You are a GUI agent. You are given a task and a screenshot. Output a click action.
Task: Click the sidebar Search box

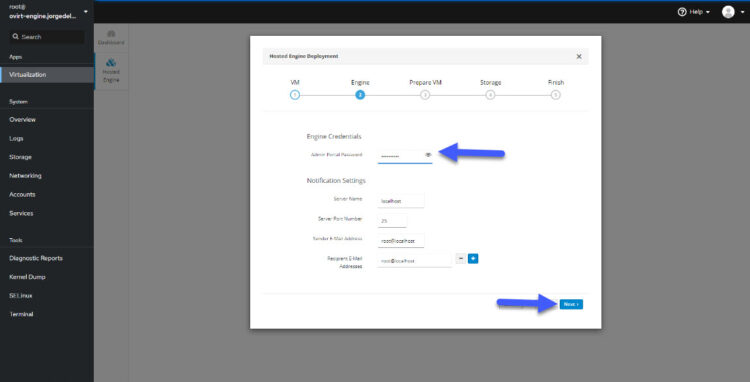pos(47,37)
